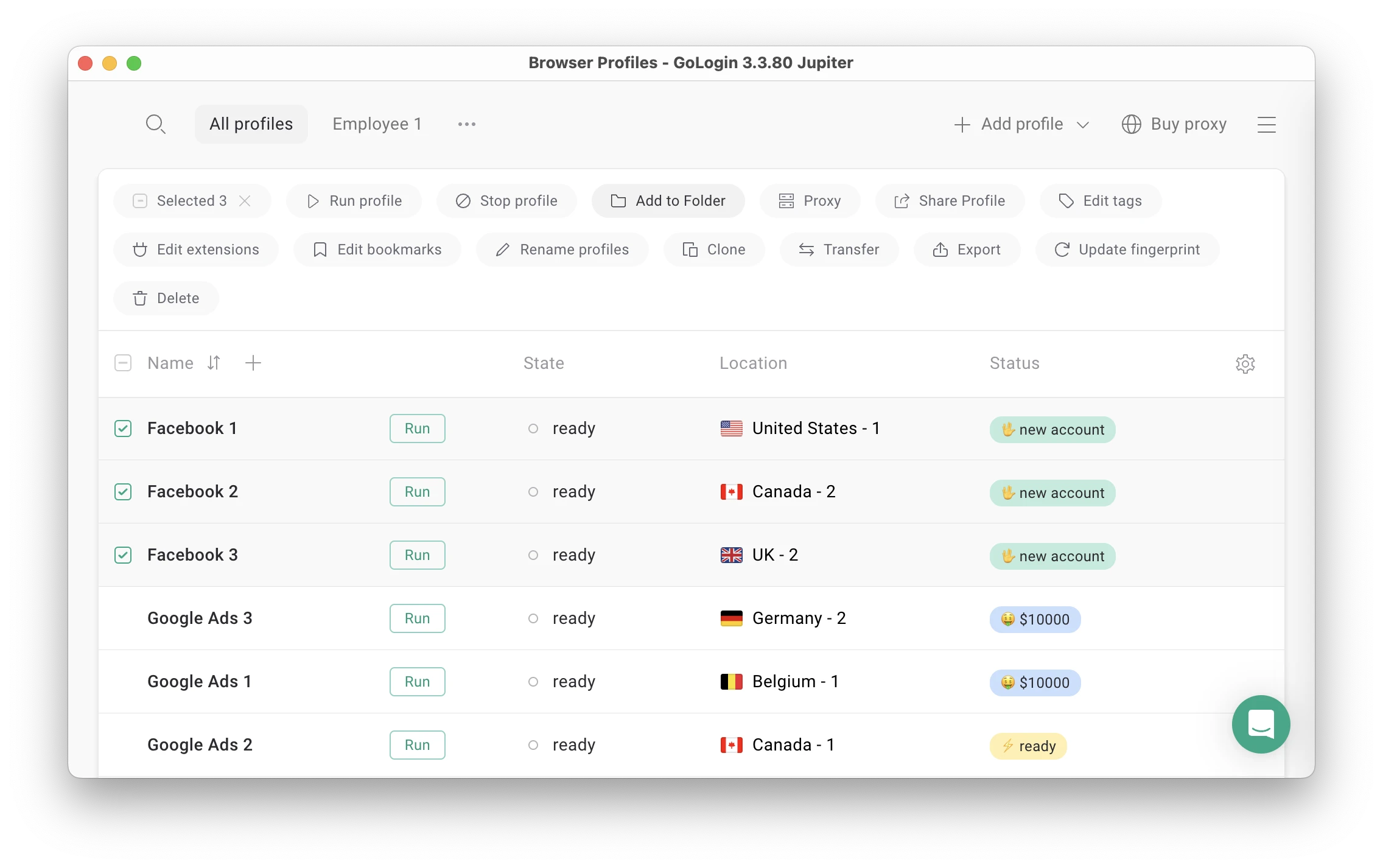Open Edit extensions action
The image size is (1383, 868).
point(196,250)
